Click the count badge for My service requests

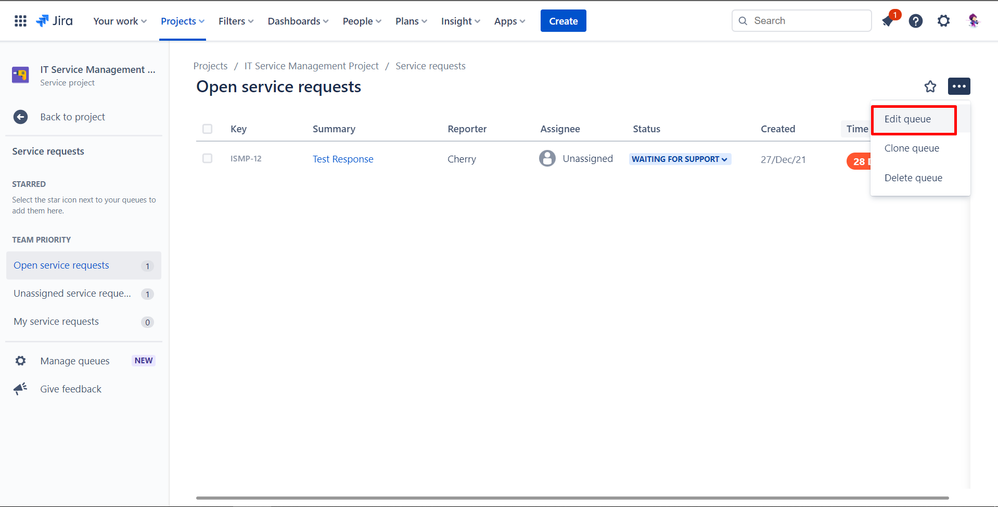pyautogui.click(x=148, y=323)
